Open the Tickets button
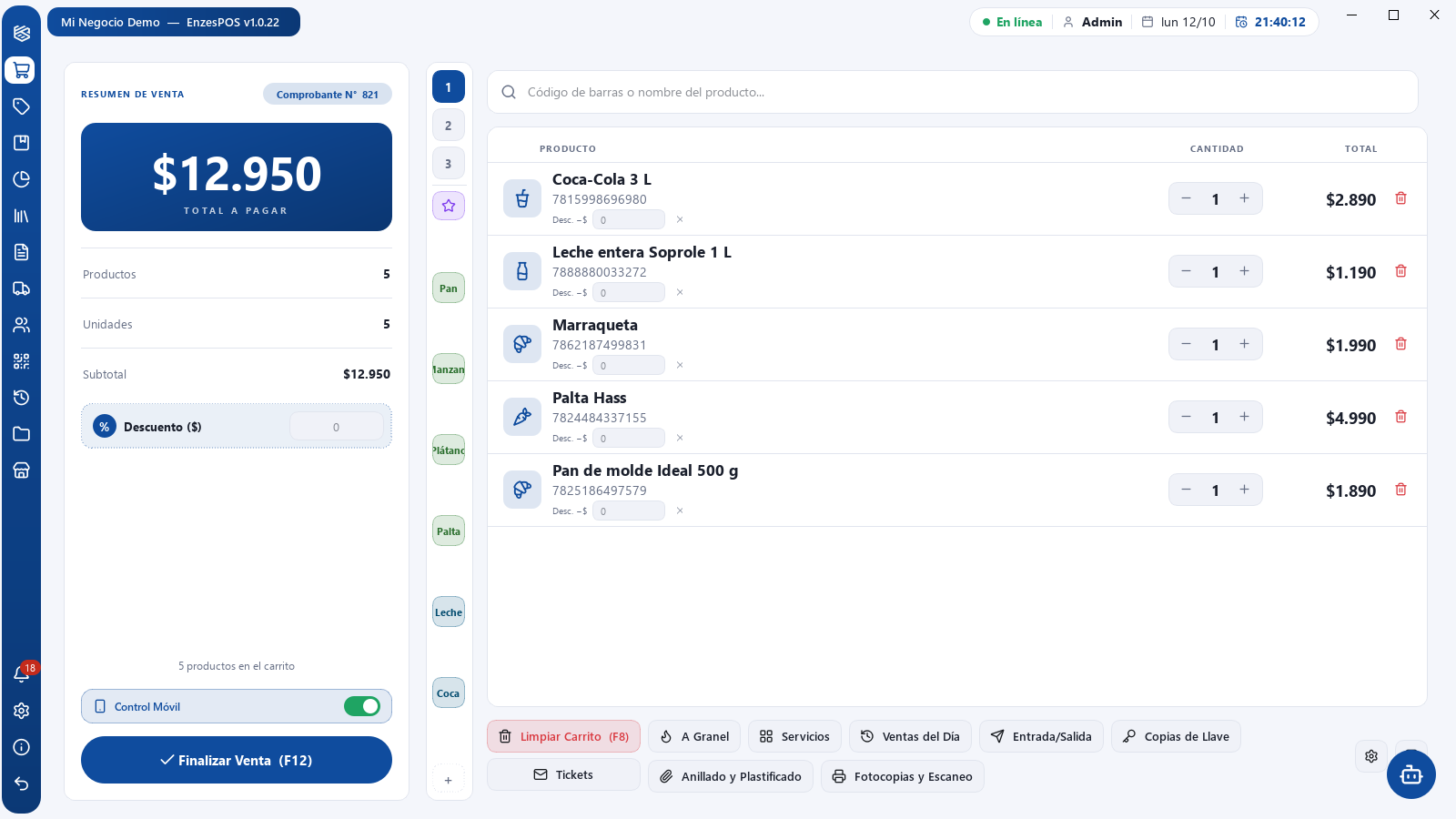 (x=563, y=774)
